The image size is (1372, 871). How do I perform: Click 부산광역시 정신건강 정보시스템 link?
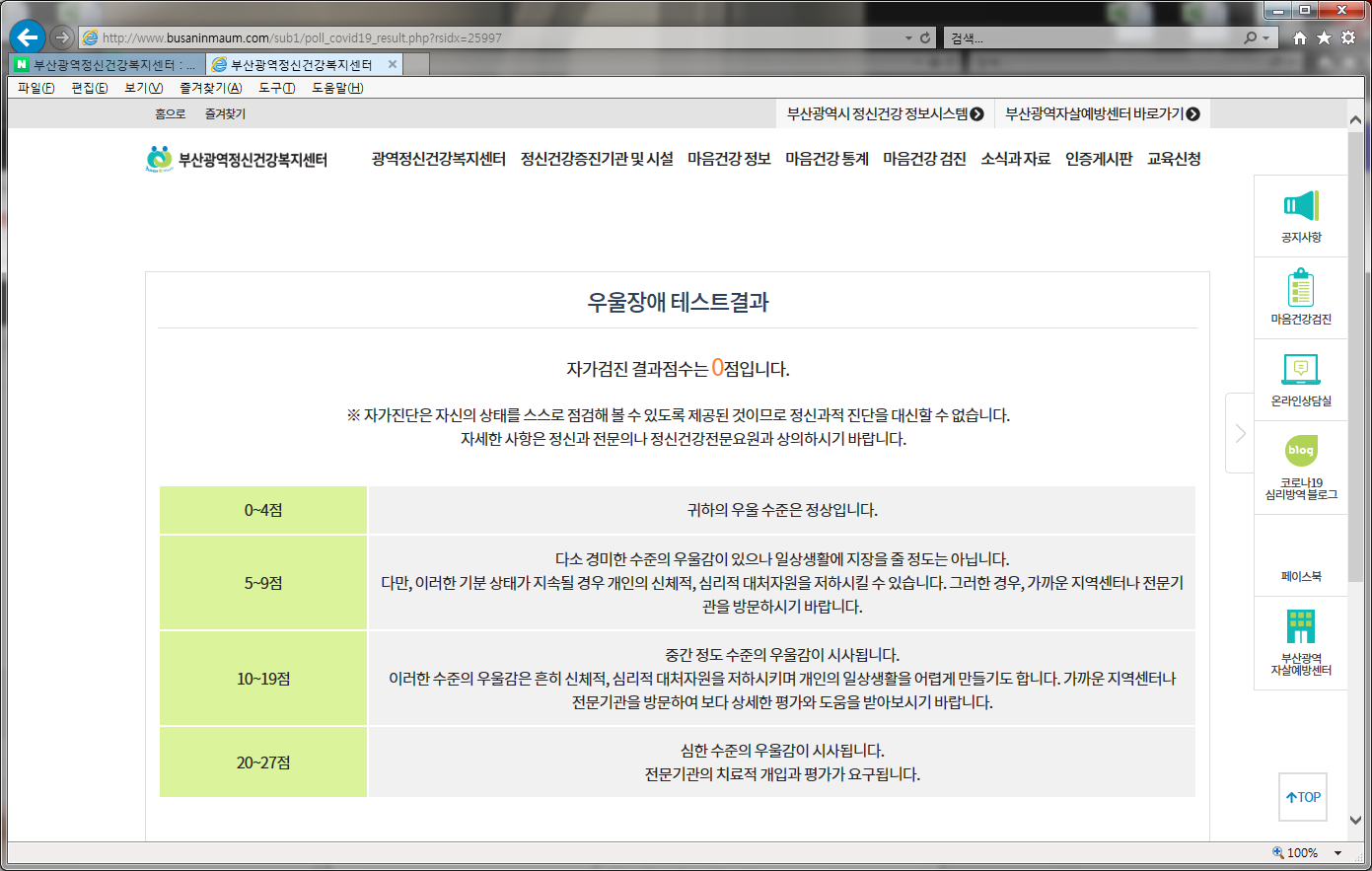click(x=885, y=113)
